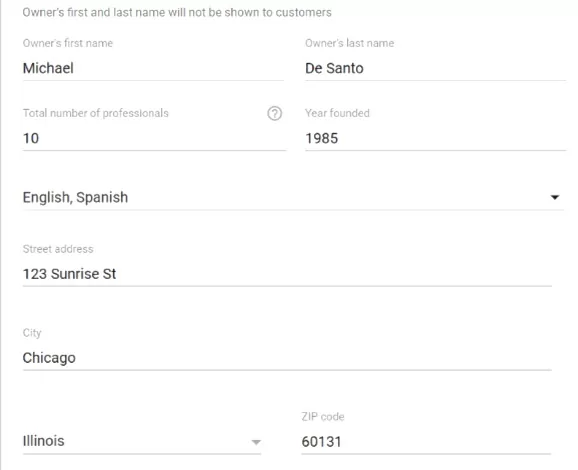Click the year field showing 1985

point(435,139)
